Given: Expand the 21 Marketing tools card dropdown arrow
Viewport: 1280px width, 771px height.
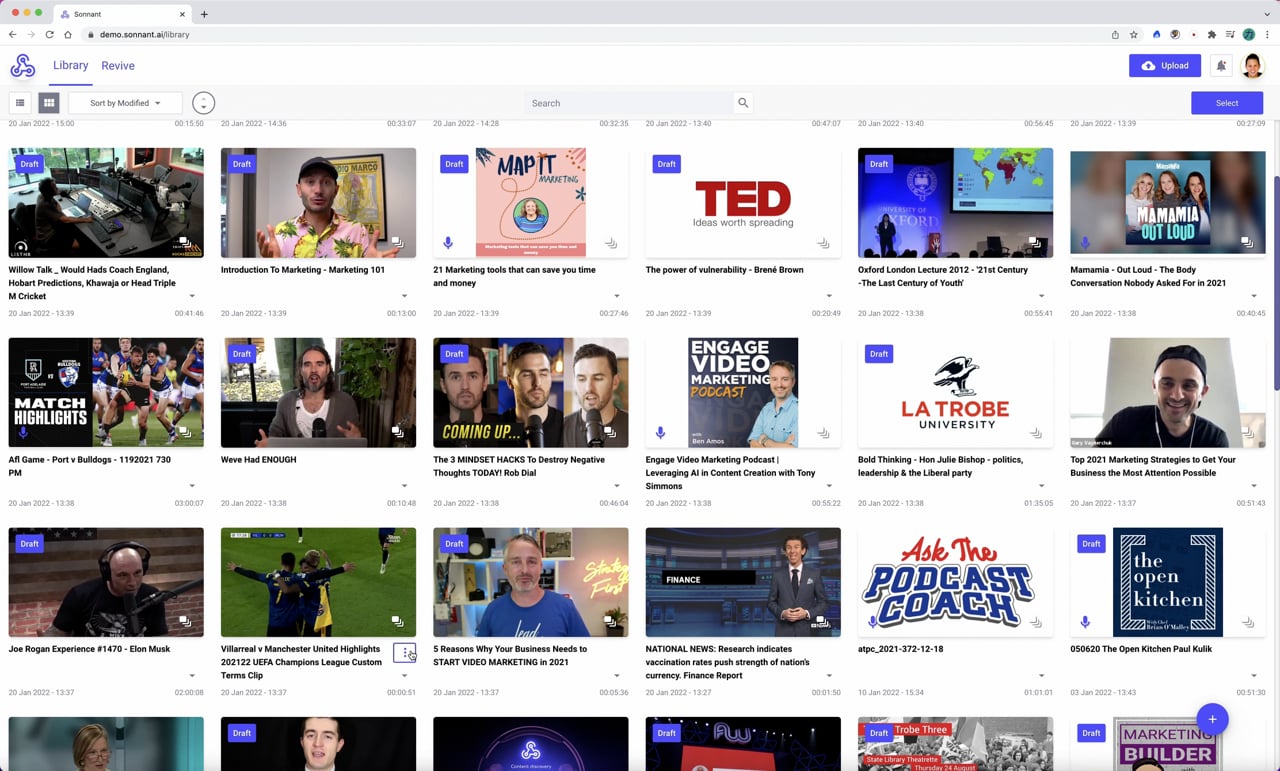Looking at the screenshot, I should point(617,296).
